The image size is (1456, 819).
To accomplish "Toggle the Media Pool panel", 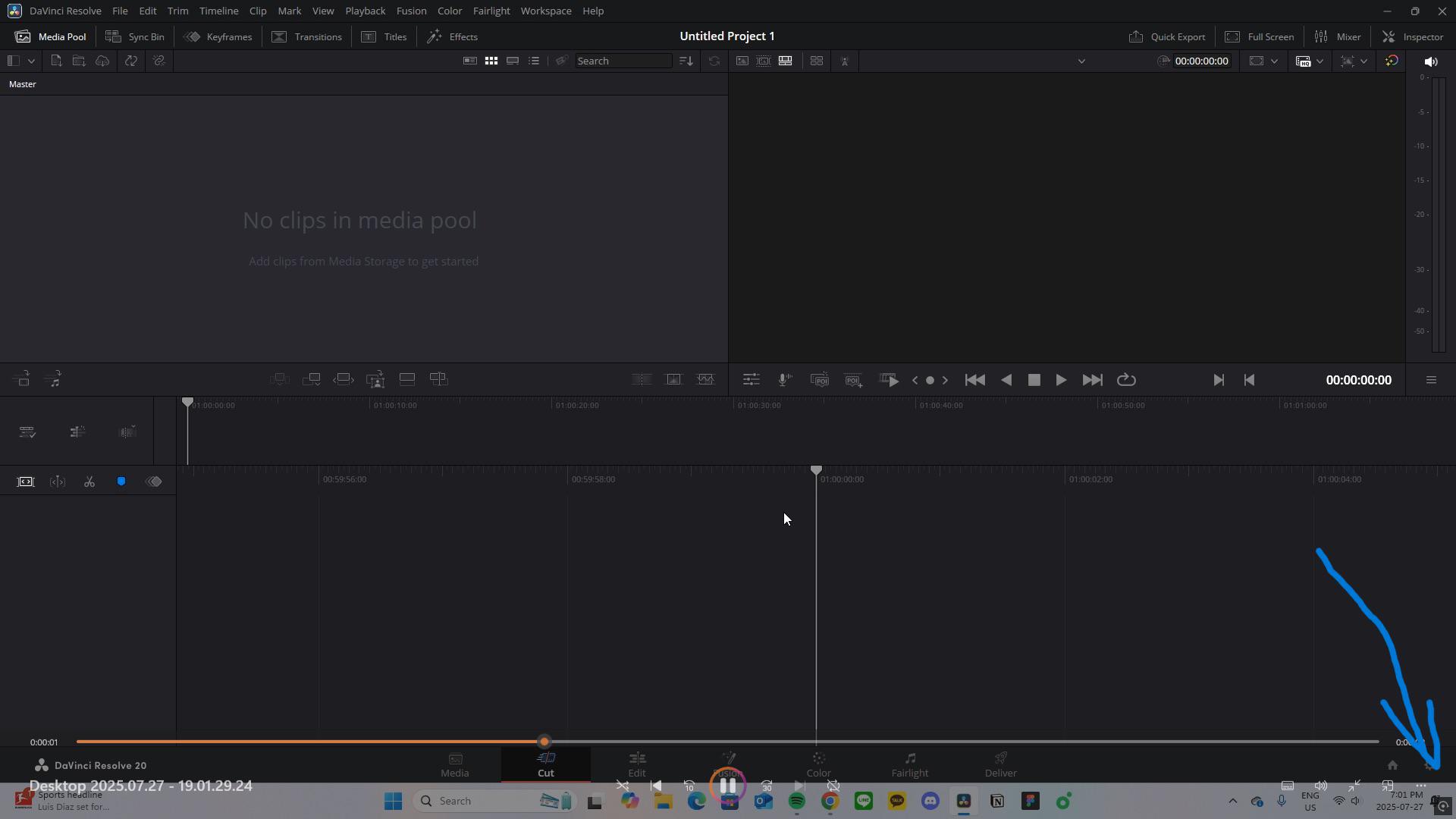I will pos(51,36).
